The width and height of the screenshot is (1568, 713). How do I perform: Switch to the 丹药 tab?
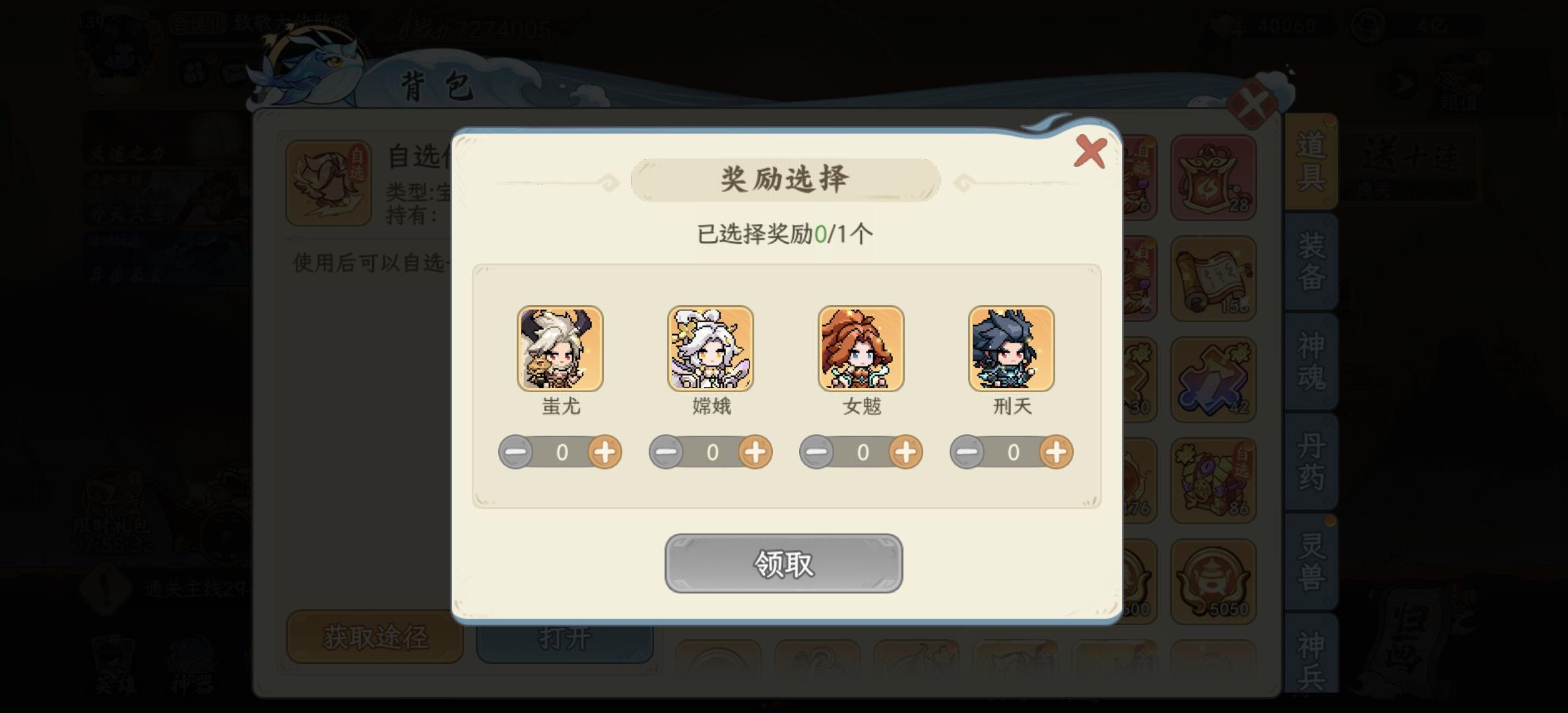[1311, 462]
